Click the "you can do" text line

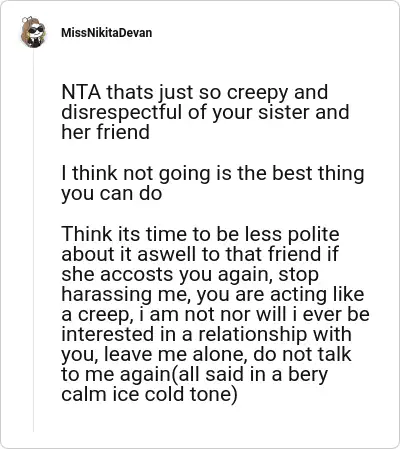(x=112, y=194)
